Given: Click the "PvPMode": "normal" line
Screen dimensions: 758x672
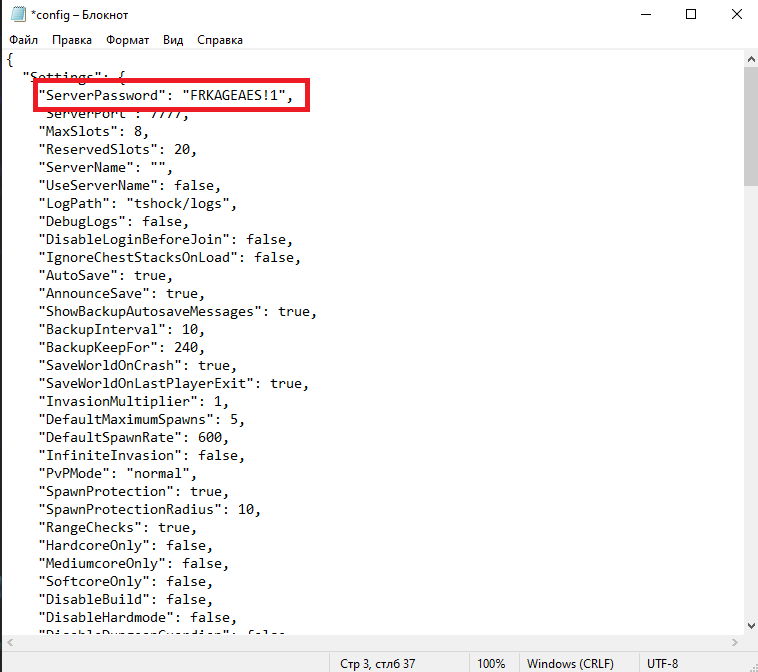Looking at the screenshot, I should tap(118, 474).
